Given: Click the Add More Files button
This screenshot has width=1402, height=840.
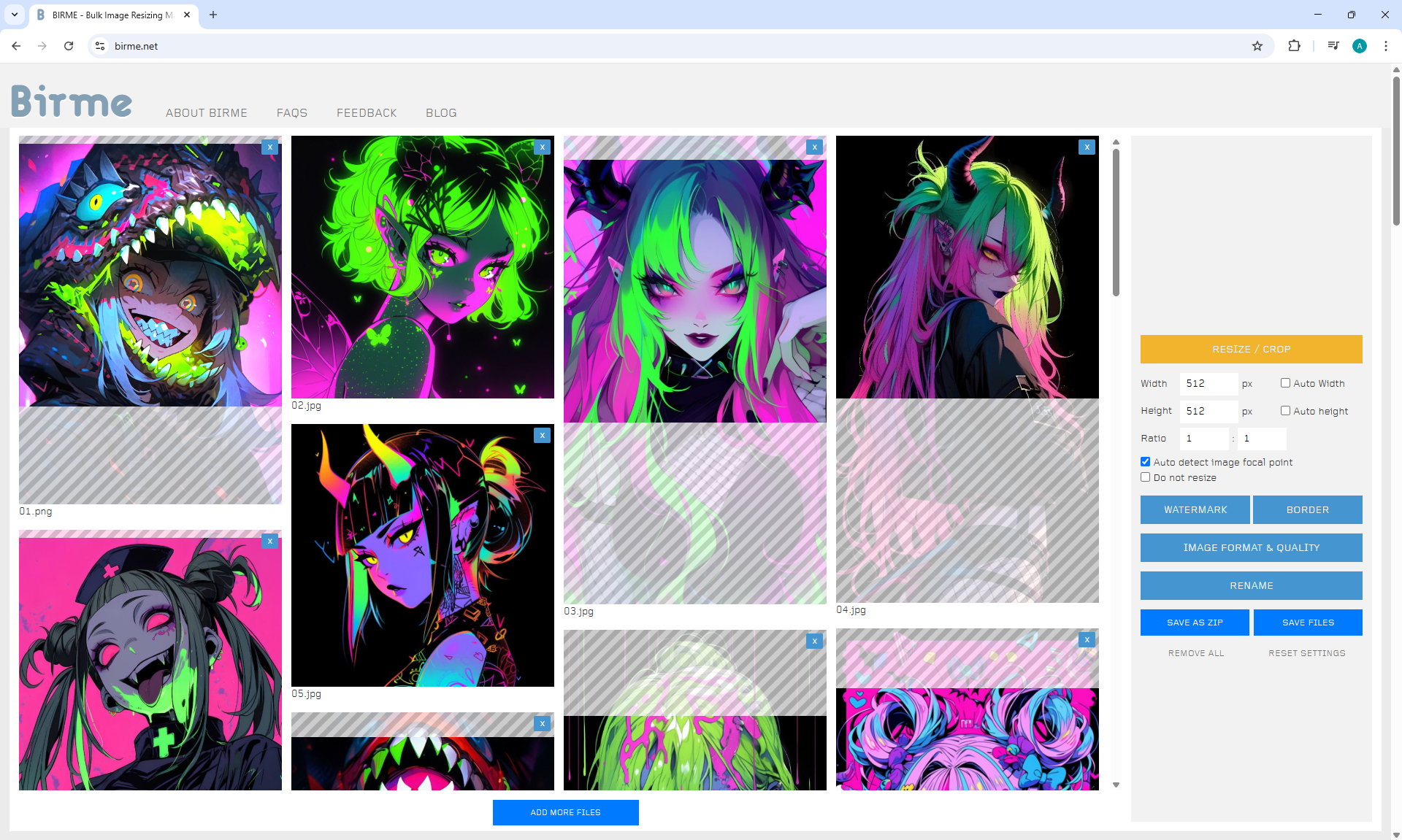Looking at the screenshot, I should [565, 812].
